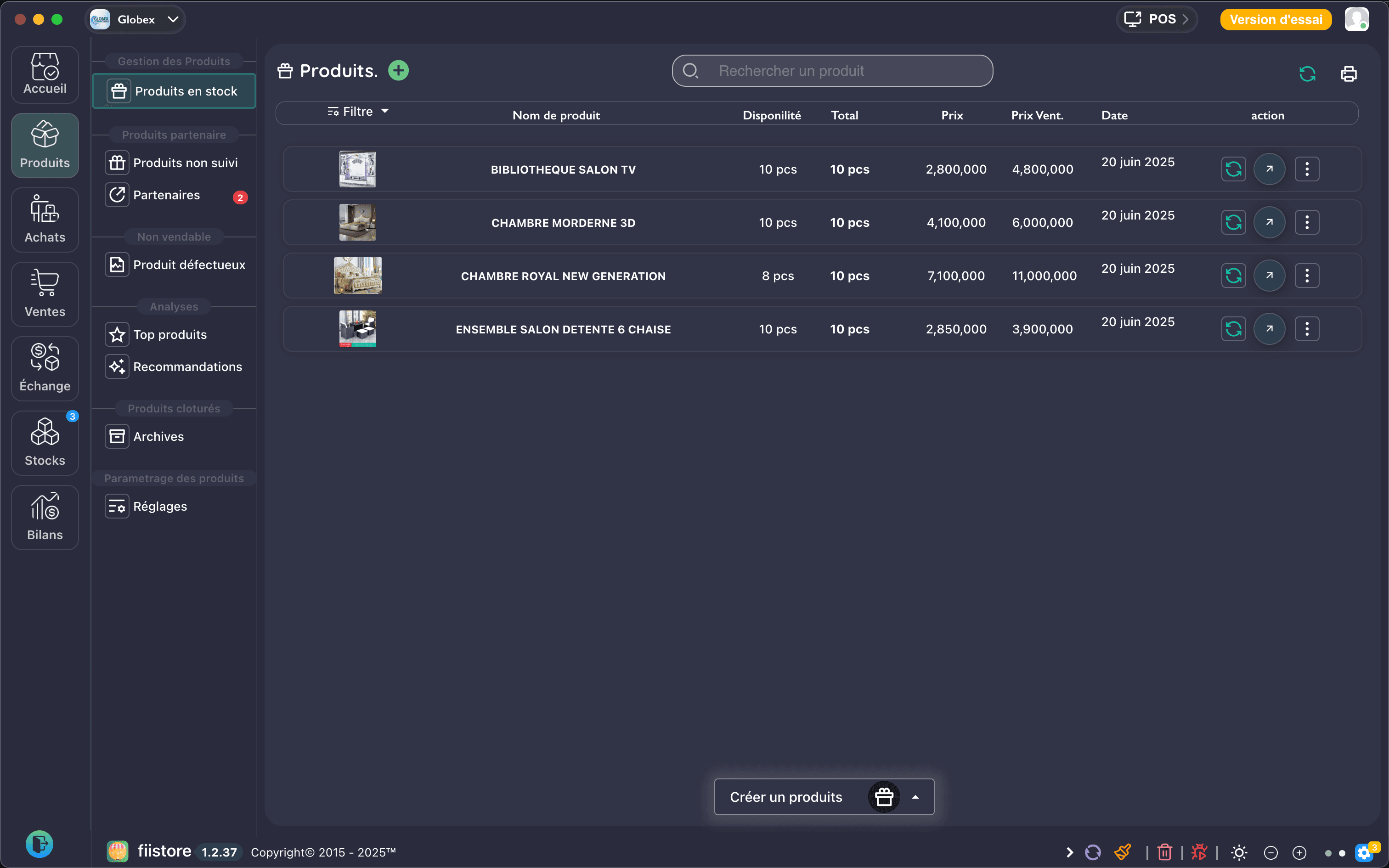Click the zoom out minus circle
1389x868 pixels.
[x=1271, y=852]
